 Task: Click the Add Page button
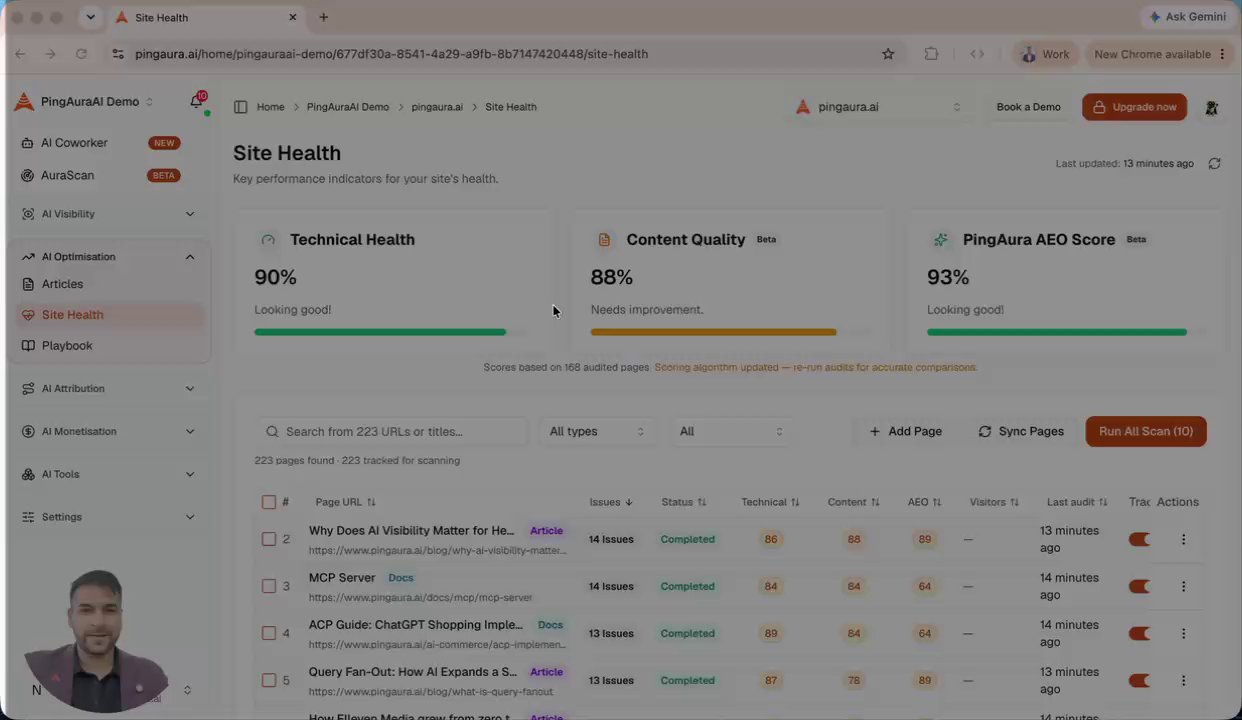905,431
